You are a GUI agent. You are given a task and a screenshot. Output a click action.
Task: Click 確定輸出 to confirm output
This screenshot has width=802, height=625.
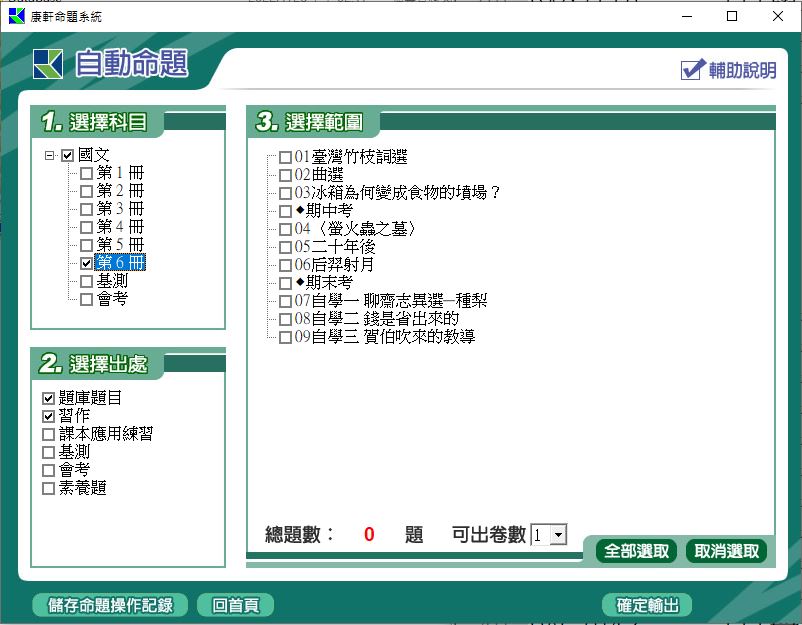(x=647, y=605)
